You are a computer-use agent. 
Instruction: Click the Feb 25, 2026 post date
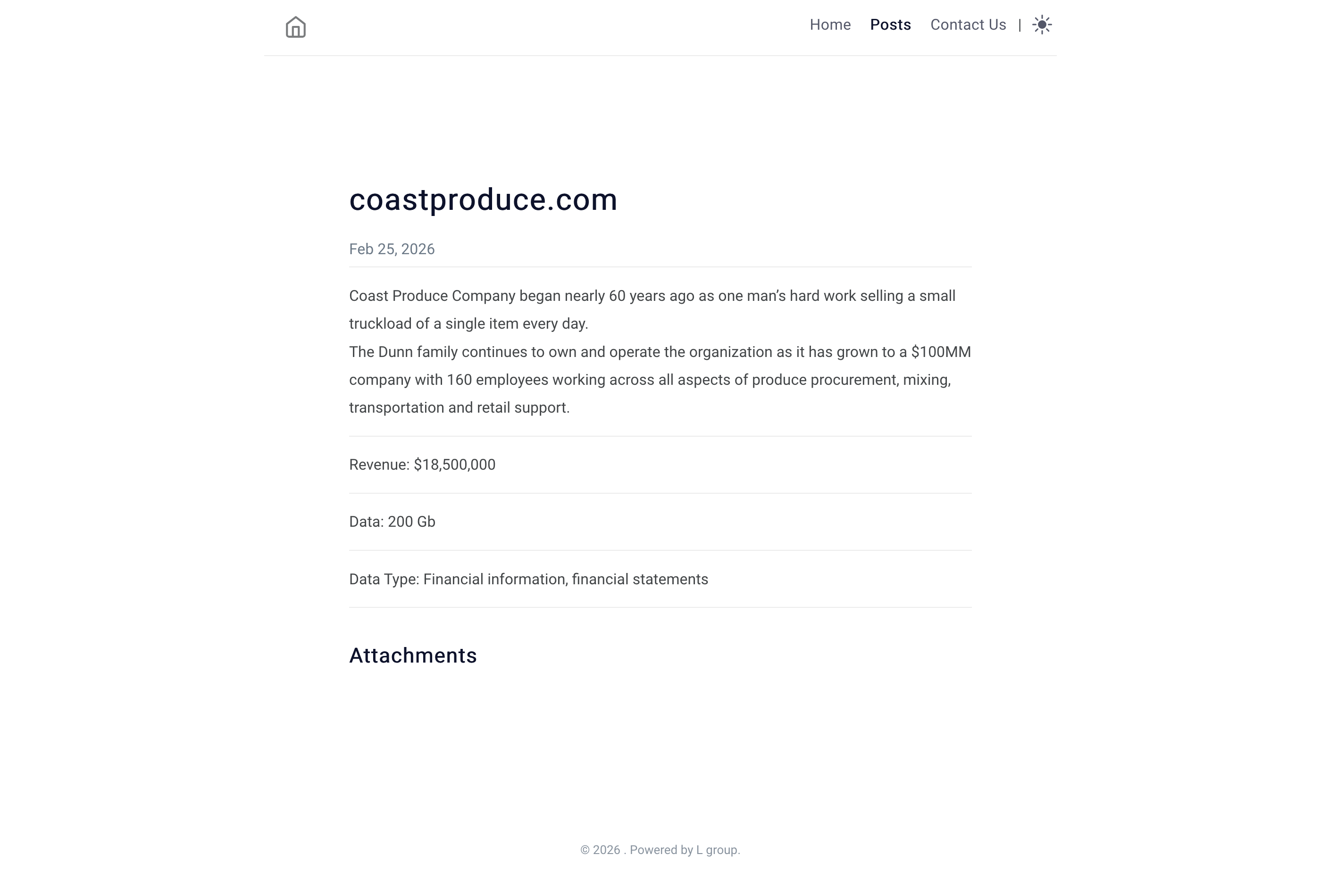392,249
